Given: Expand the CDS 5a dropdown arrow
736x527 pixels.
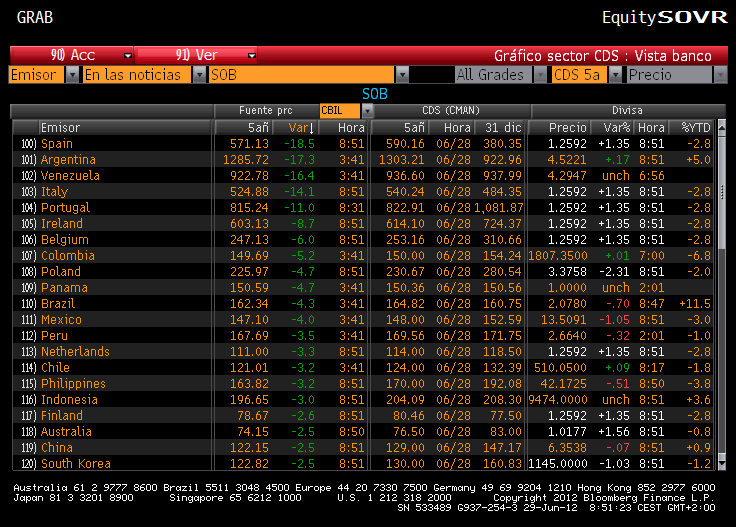Looking at the screenshot, I should tap(615, 75).
